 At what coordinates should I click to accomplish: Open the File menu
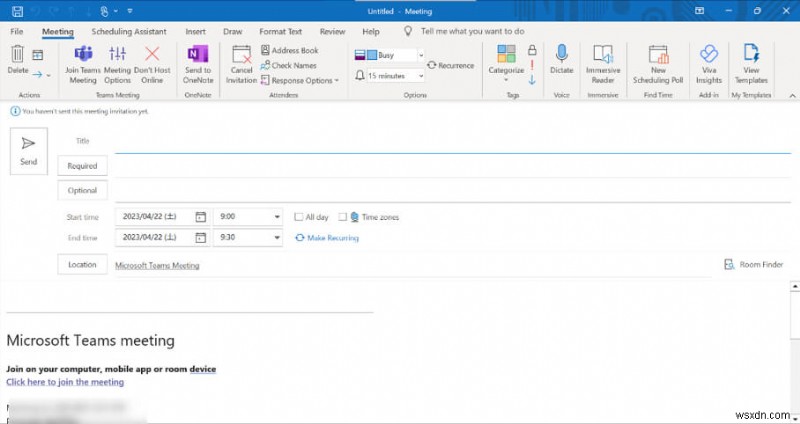[16, 31]
